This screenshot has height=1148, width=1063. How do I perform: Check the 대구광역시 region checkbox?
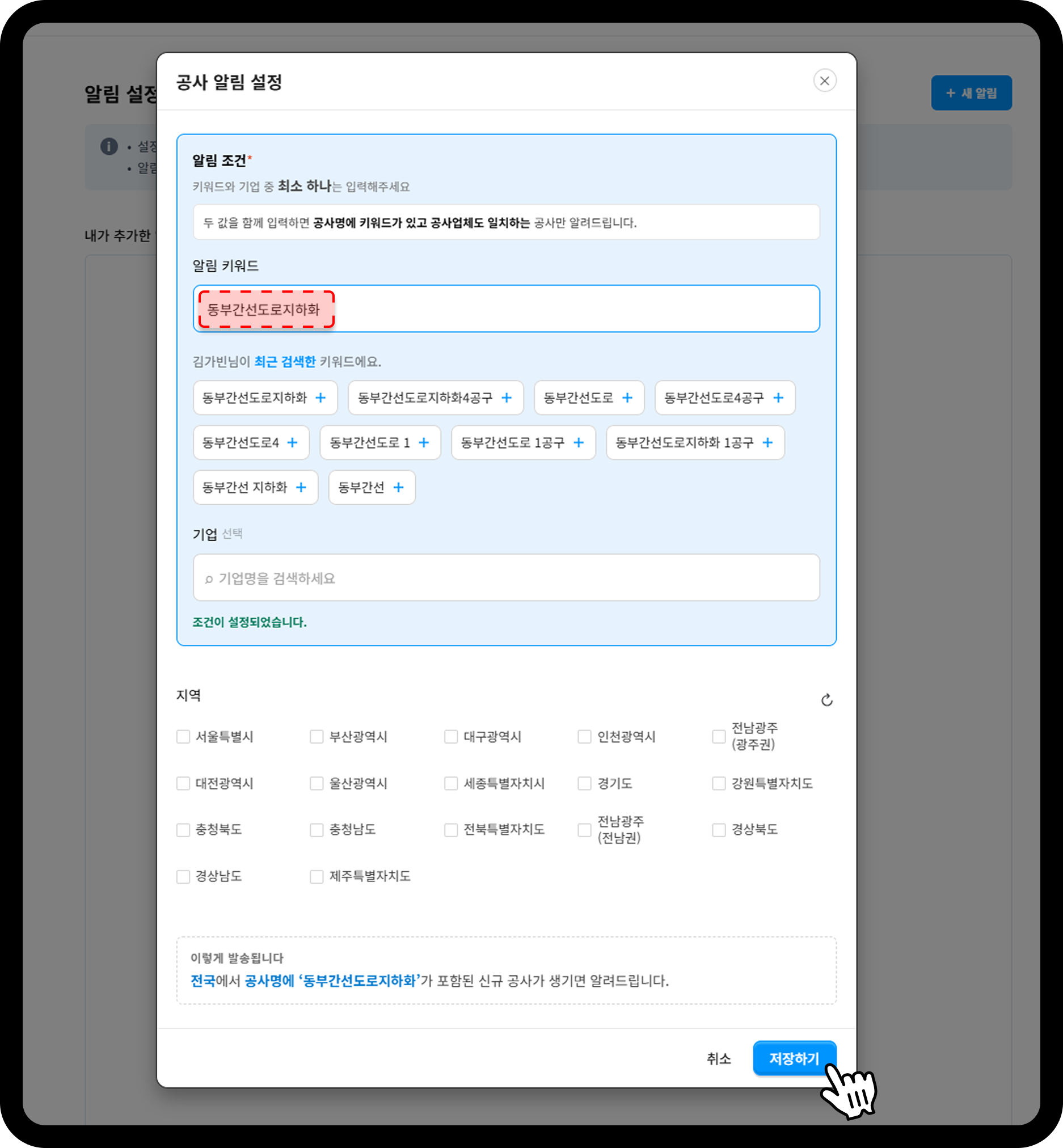(x=451, y=736)
